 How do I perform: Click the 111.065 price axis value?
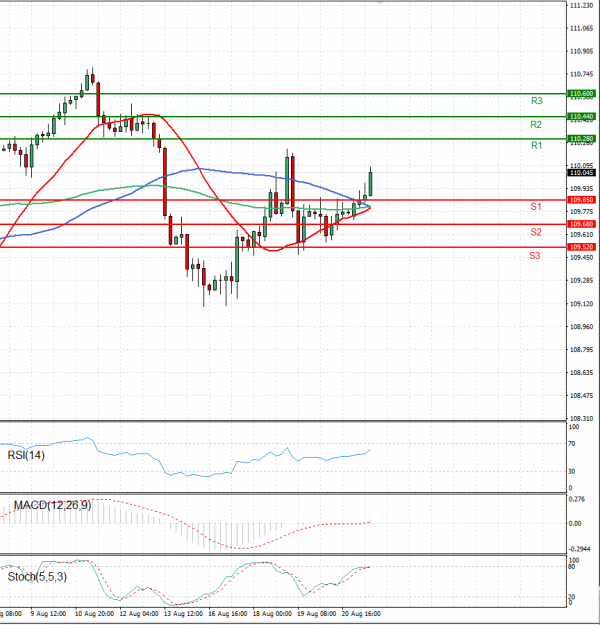(x=581, y=28)
